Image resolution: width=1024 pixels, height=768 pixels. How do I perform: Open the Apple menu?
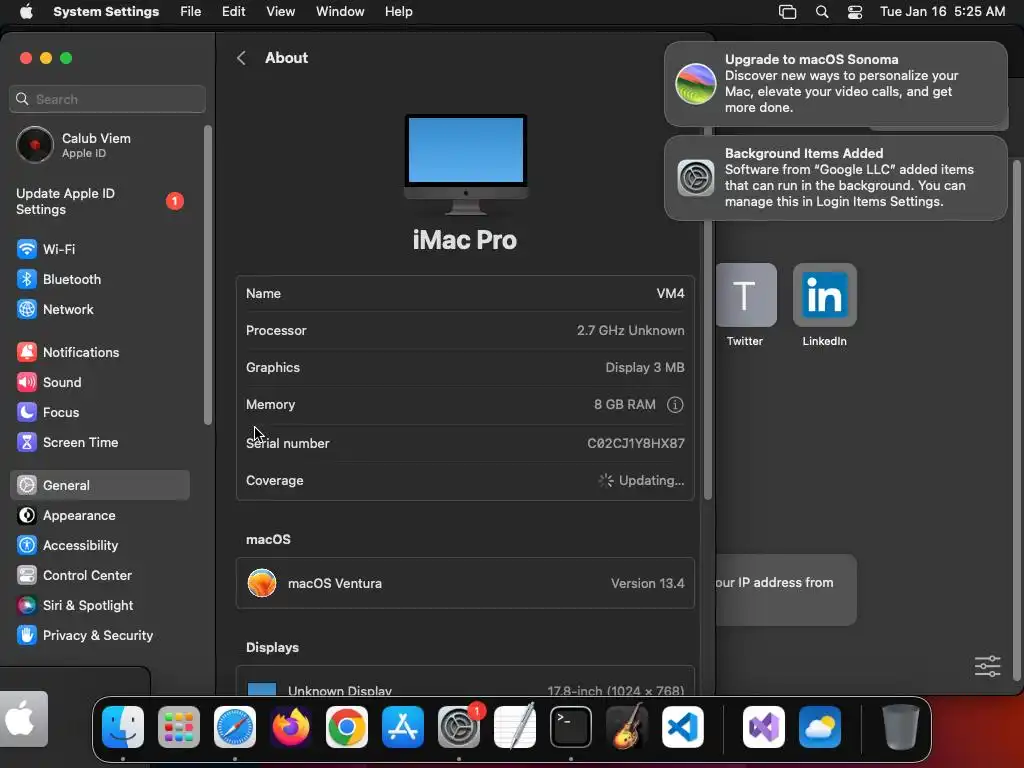pyautogui.click(x=26, y=12)
